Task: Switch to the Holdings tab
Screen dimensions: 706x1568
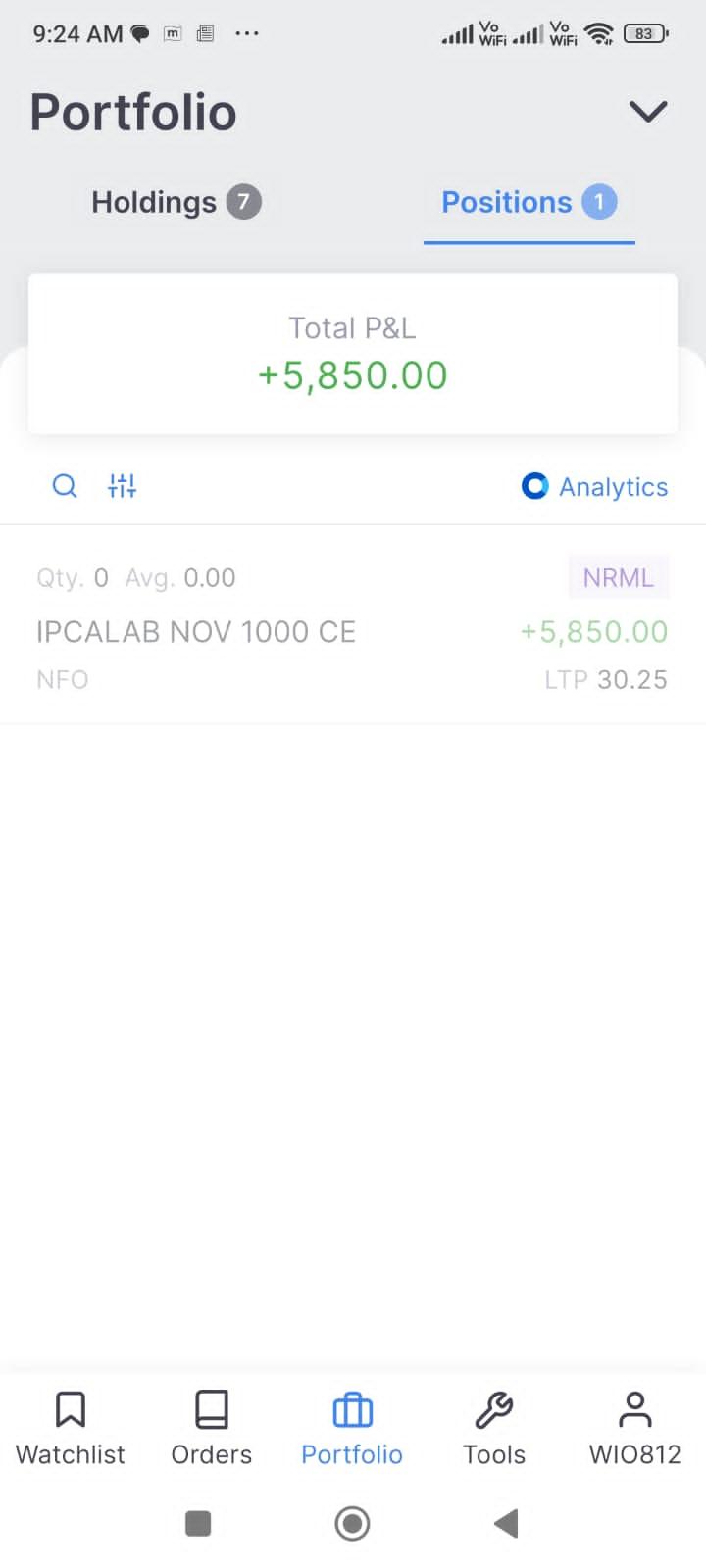Action: coord(154,202)
